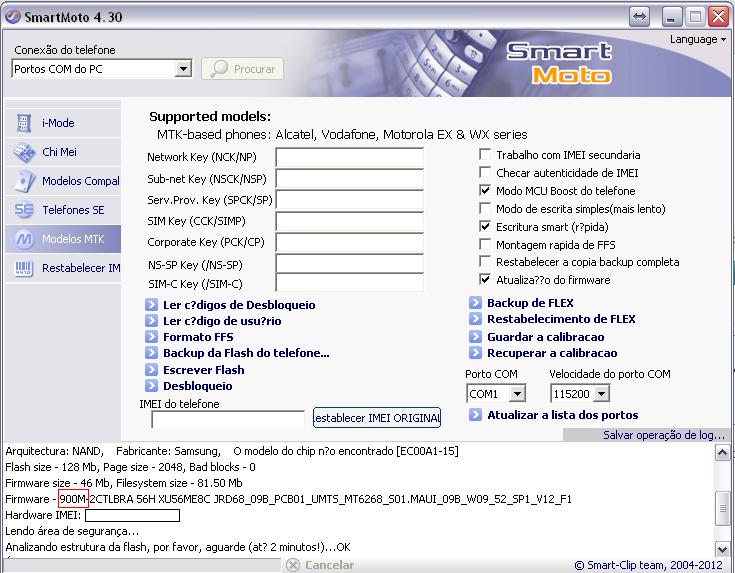
Task: Click the Sub-net Key (NSCK/NSP) field
Action: point(350,179)
